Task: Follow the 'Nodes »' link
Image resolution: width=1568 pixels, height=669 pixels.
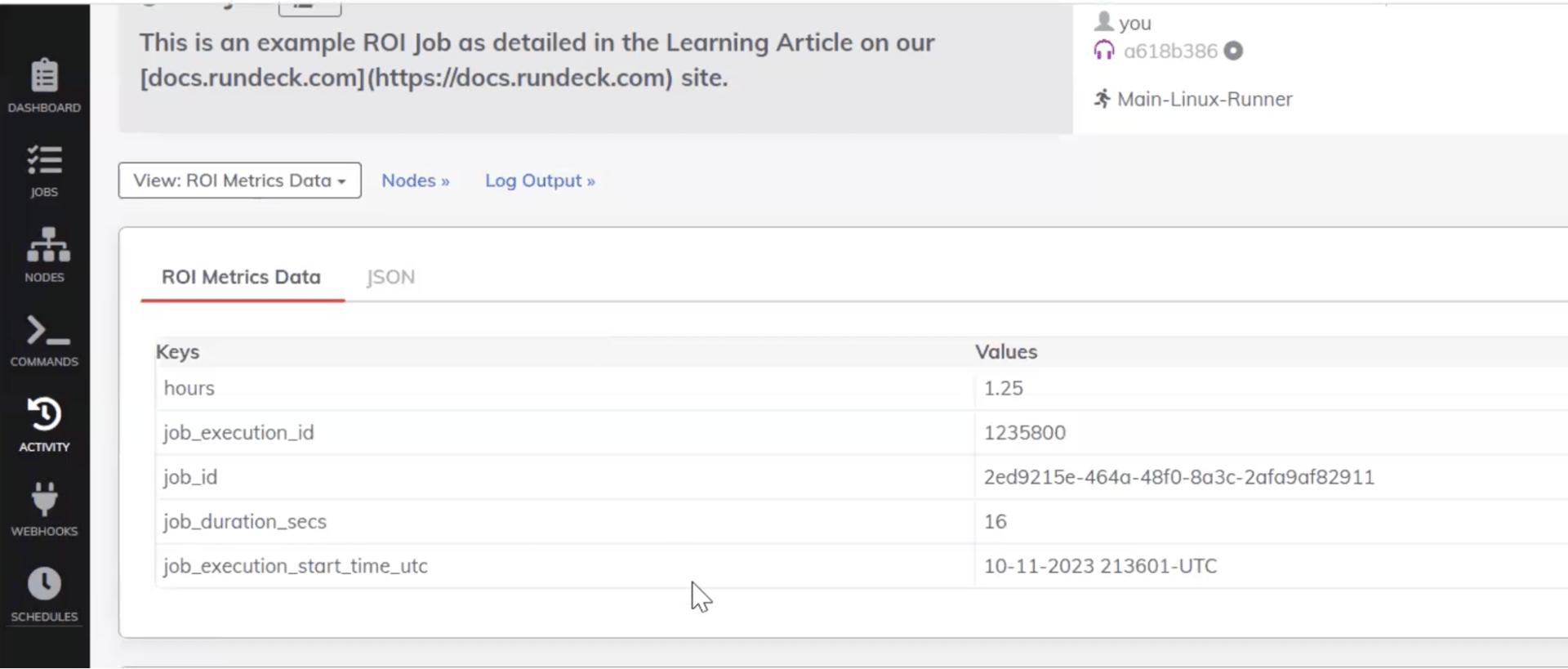Action: tap(415, 181)
